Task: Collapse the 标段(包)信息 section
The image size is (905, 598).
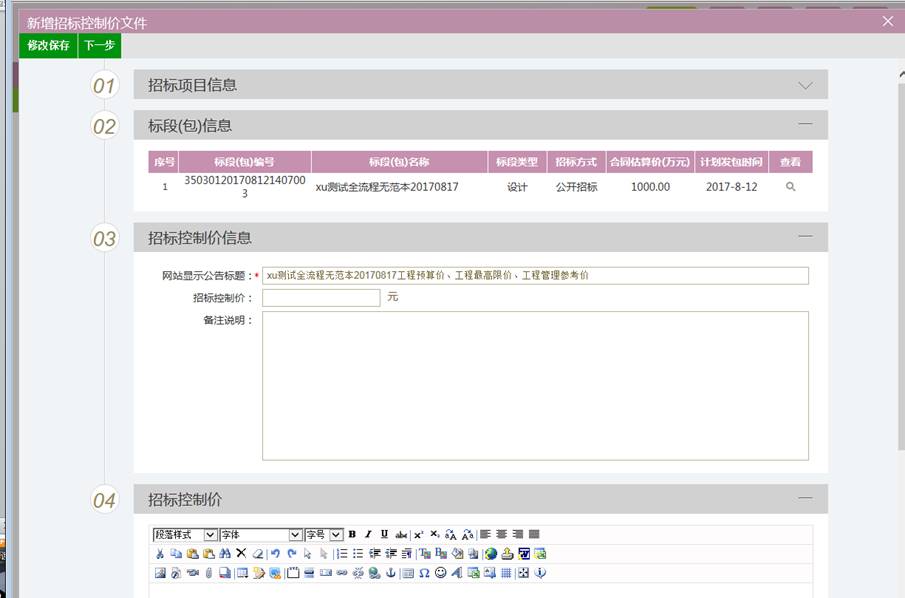Action: pos(805,125)
